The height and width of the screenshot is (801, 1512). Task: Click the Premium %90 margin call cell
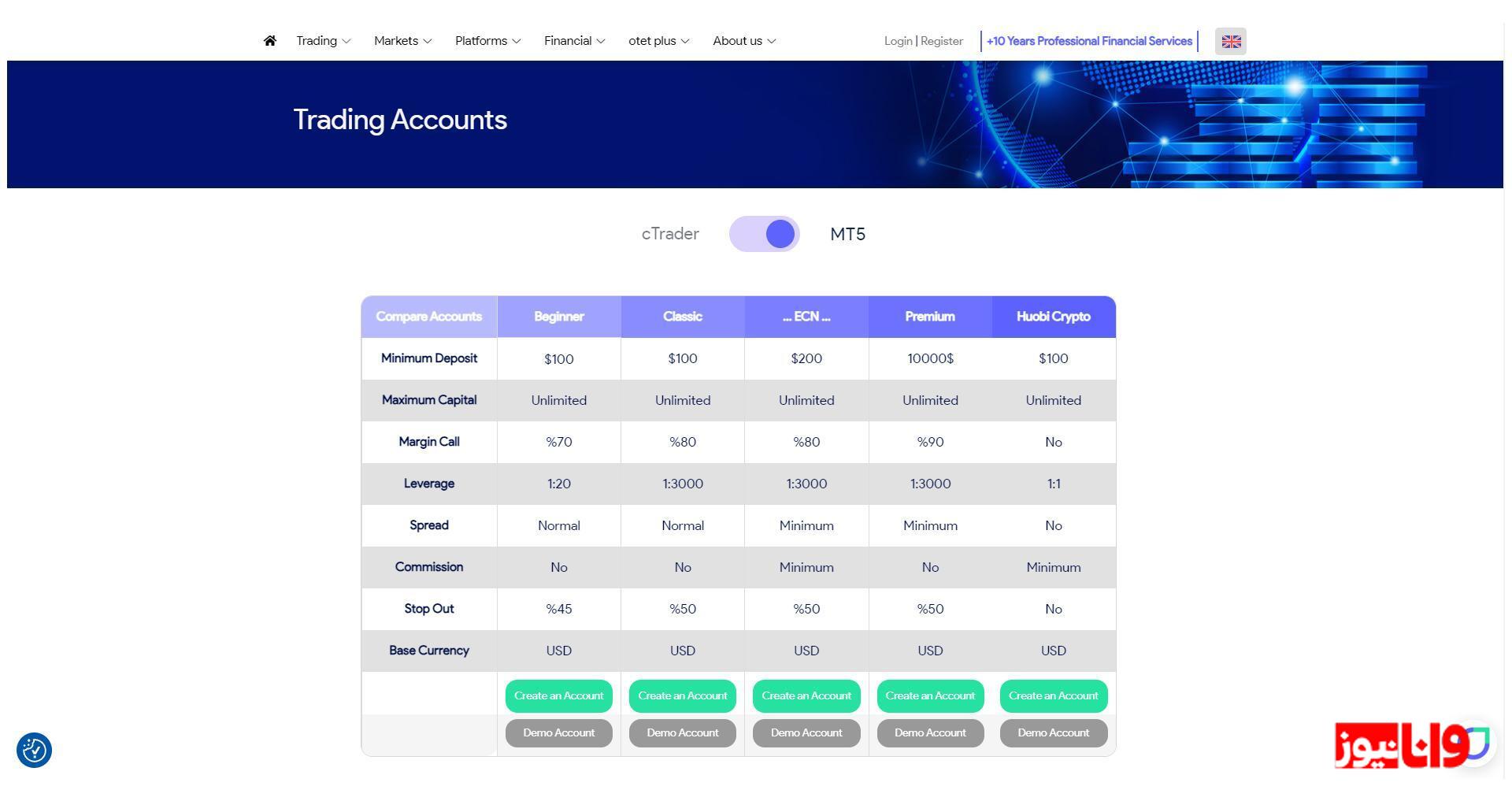point(930,442)
